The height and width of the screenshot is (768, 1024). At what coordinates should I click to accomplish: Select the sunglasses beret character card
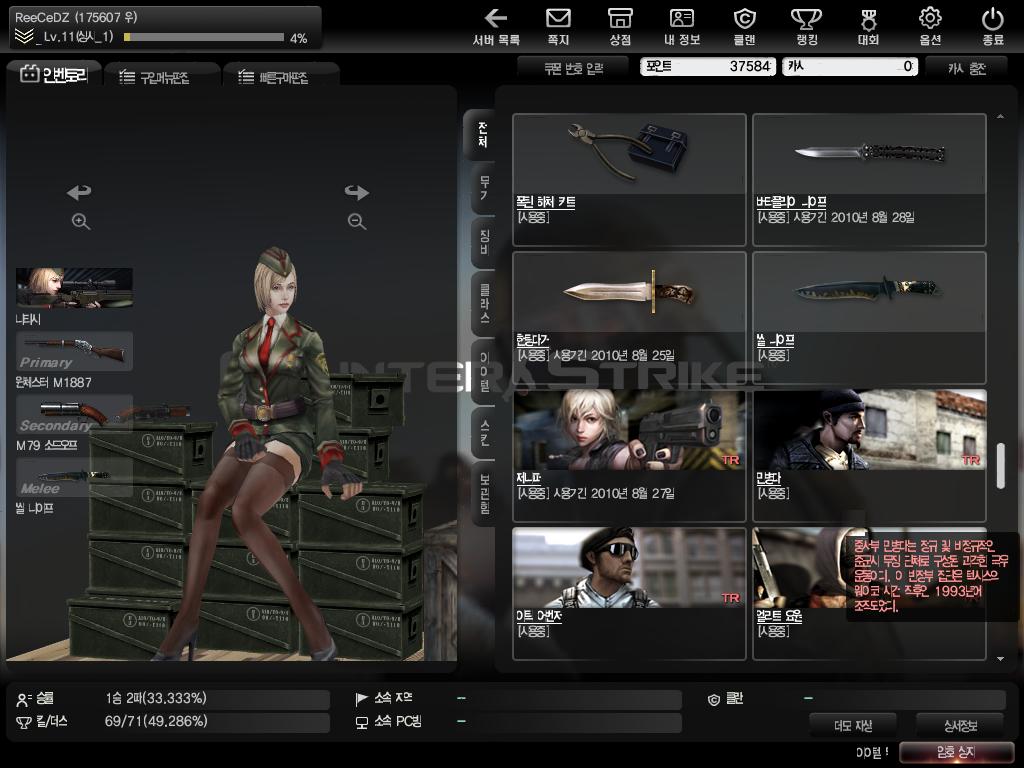click(x=630, y=593)
